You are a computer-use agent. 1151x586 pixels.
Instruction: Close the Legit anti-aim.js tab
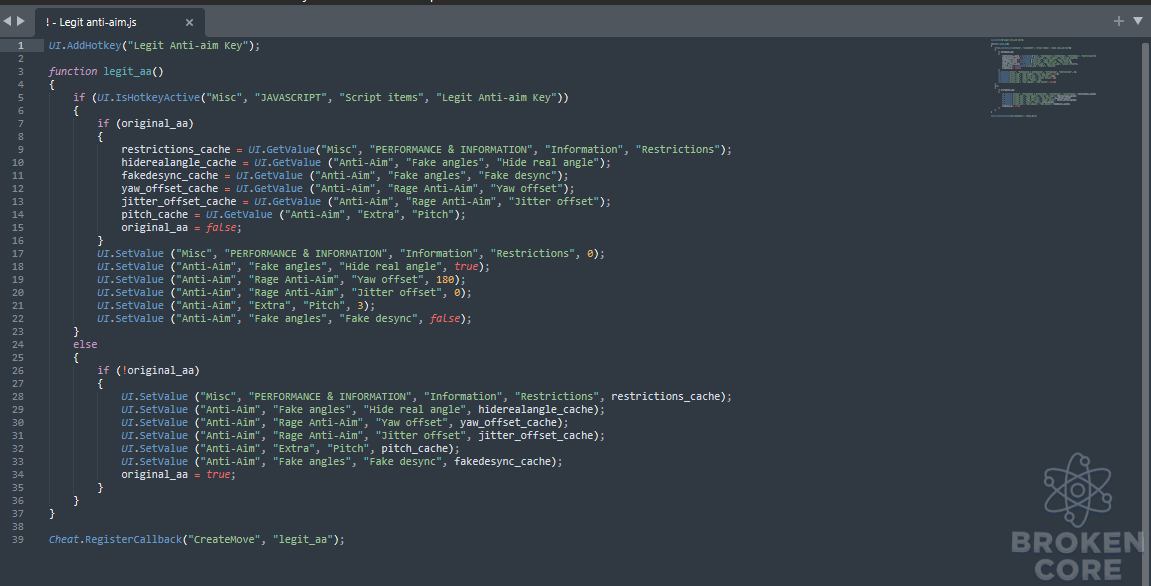pos(189,23)
